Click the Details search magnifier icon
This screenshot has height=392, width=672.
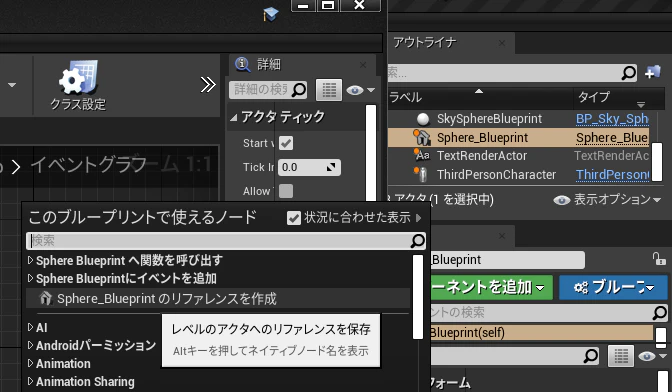pos(299,90)
